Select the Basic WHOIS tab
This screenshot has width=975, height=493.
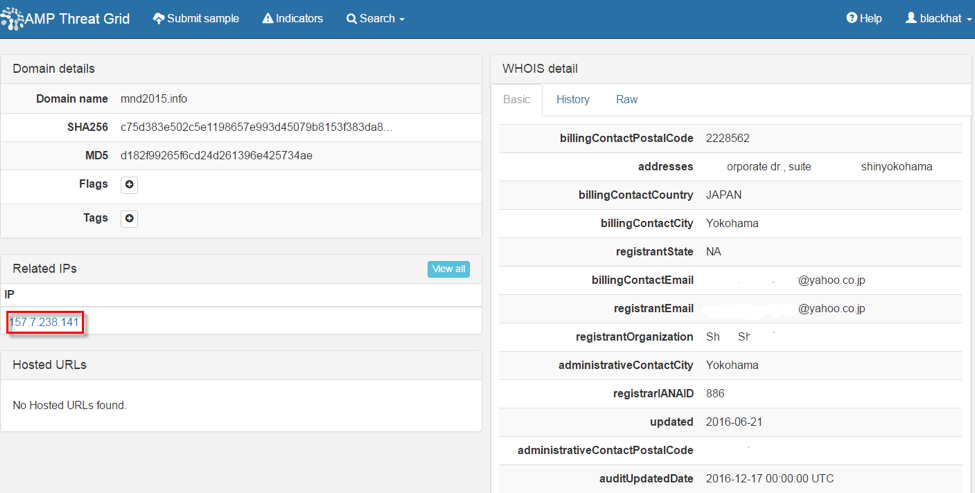point(517,100)
